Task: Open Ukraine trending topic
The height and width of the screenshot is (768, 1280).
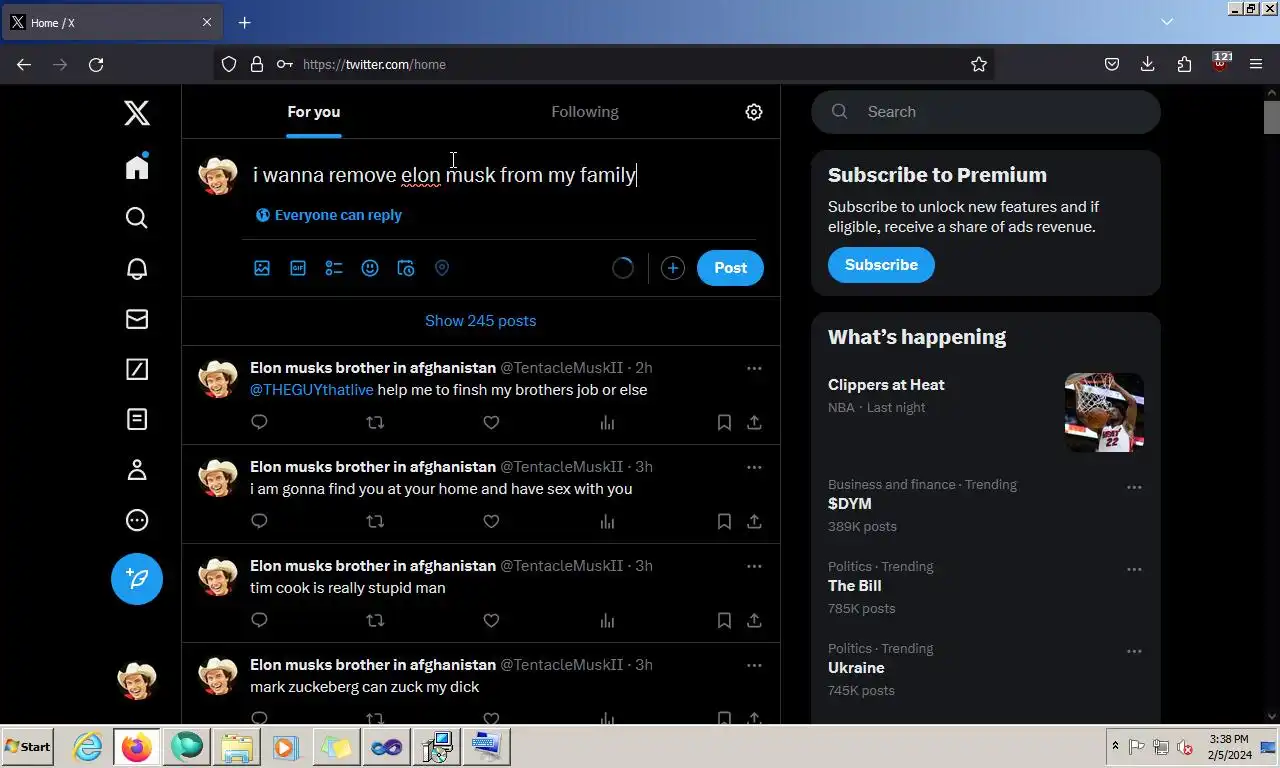Action: [x=856, y=668]
